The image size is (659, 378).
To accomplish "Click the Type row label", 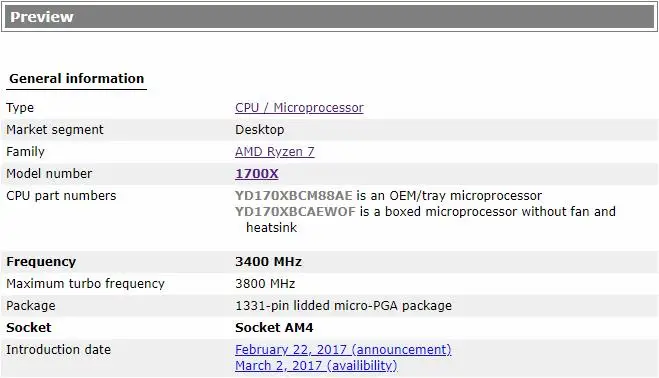I will (20, 108).
